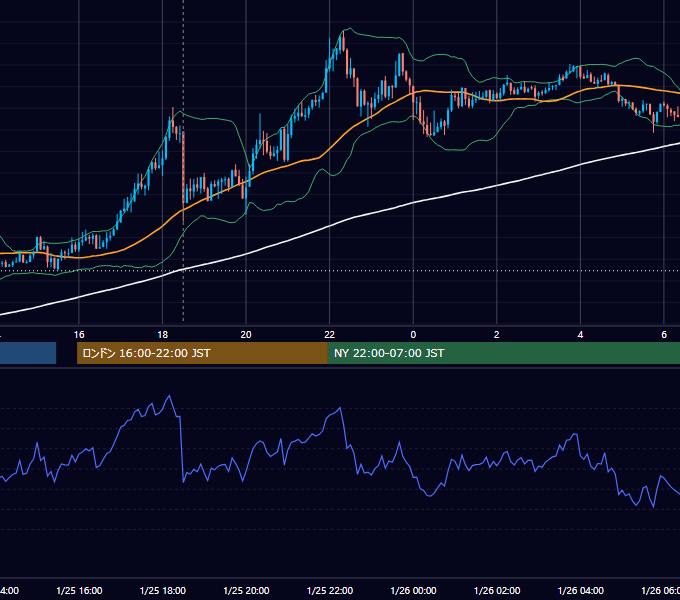Click hour label 2 on the price chart axis
680x600 pixels.
point(497,335)
